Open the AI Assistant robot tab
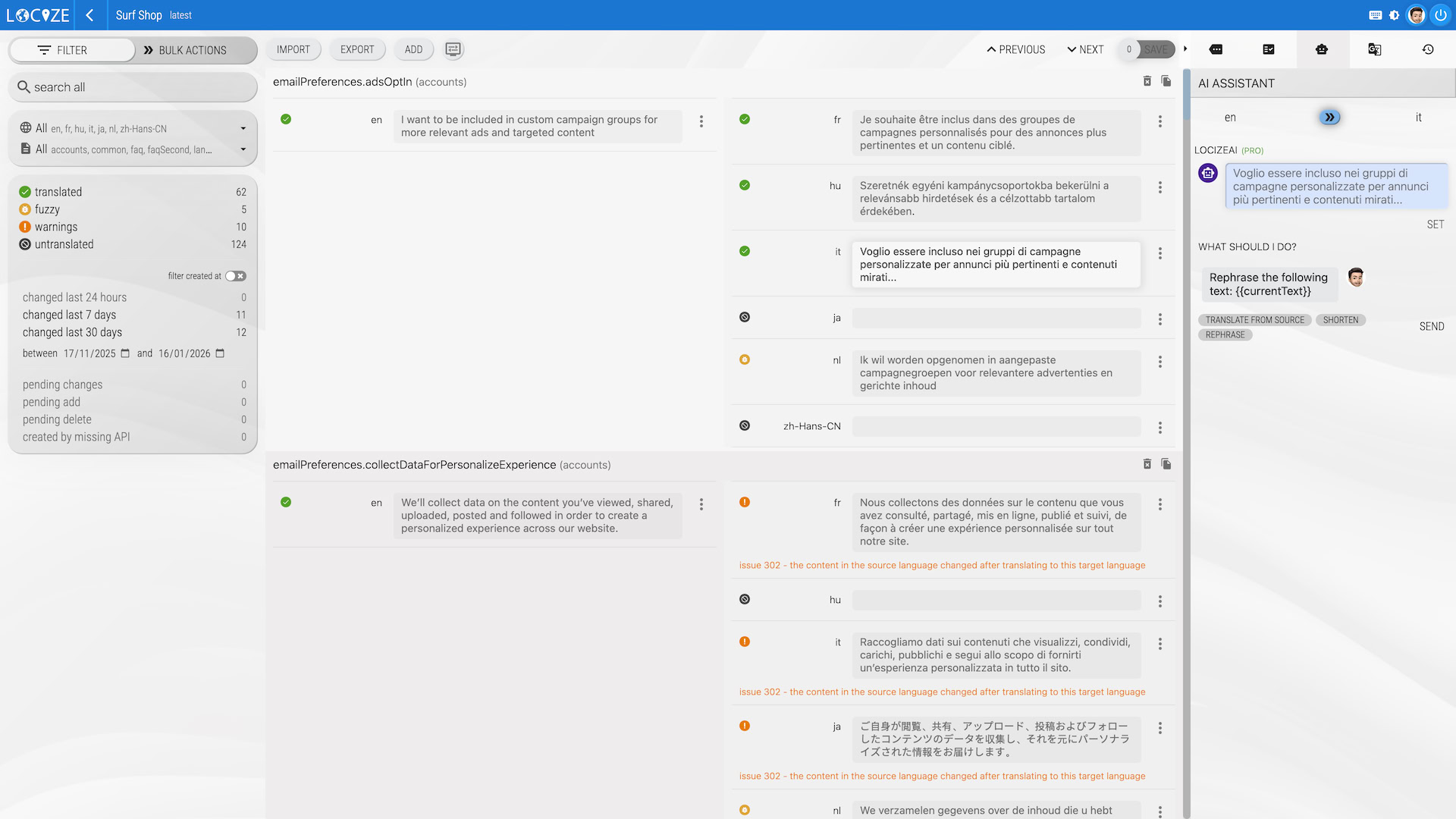 point(1322,49)
